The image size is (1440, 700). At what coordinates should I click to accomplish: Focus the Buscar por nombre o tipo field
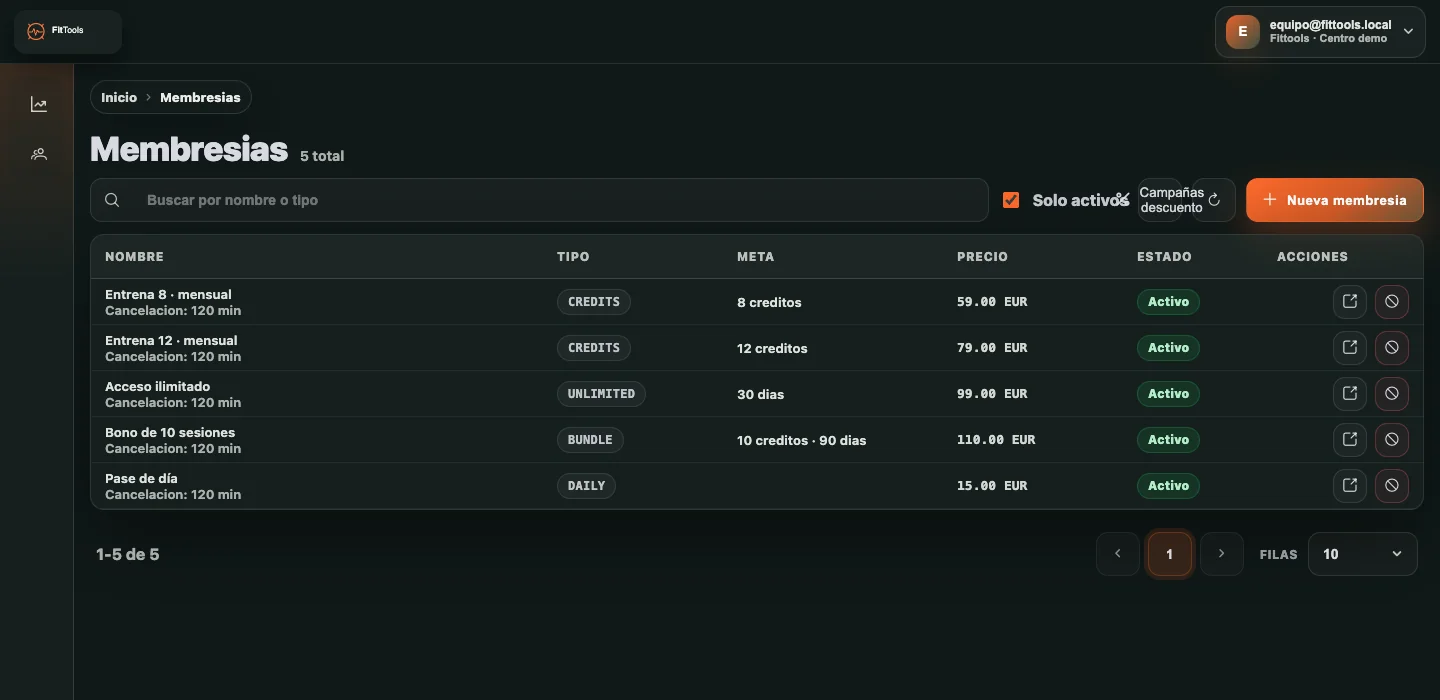click(539, 200)
